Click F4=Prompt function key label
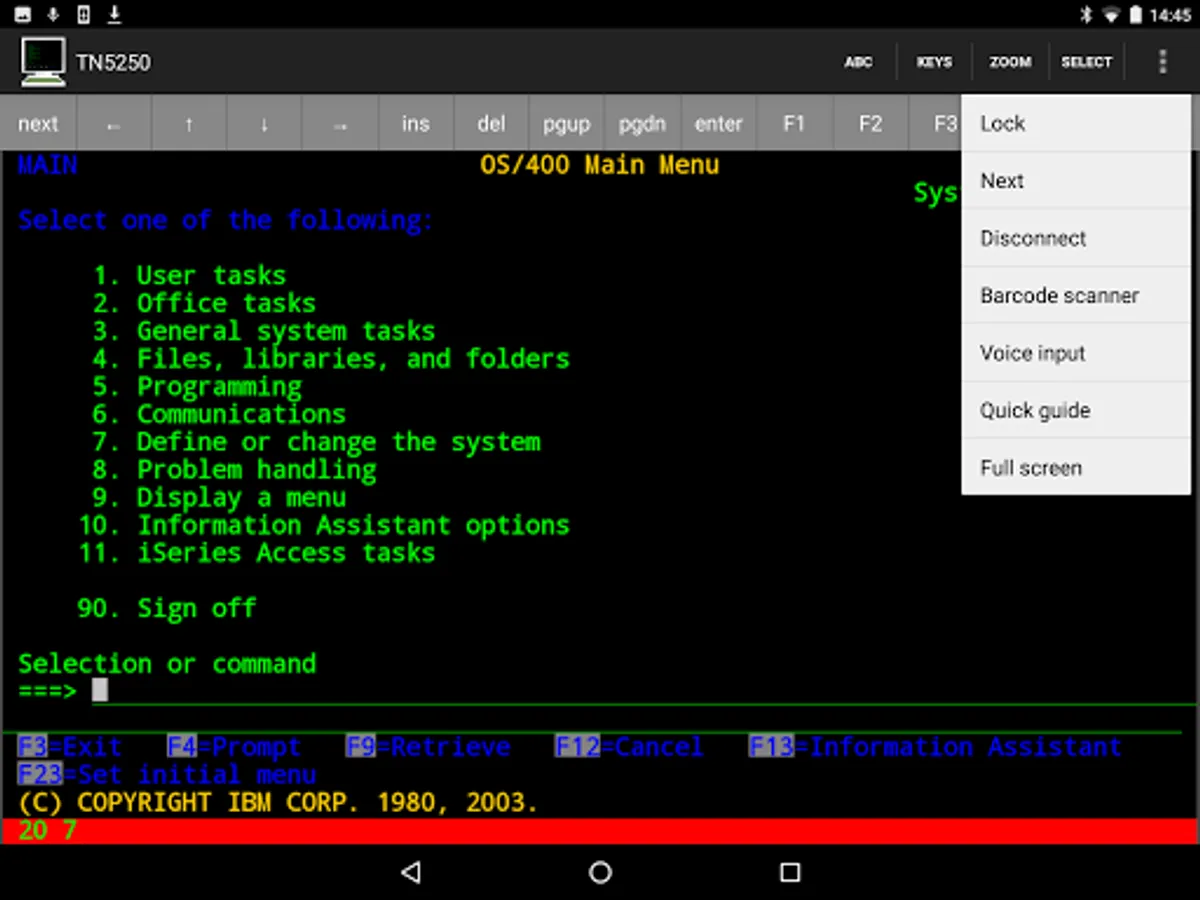The height and width of the screenshot is (900, 1200). click(x=234, y=747)
